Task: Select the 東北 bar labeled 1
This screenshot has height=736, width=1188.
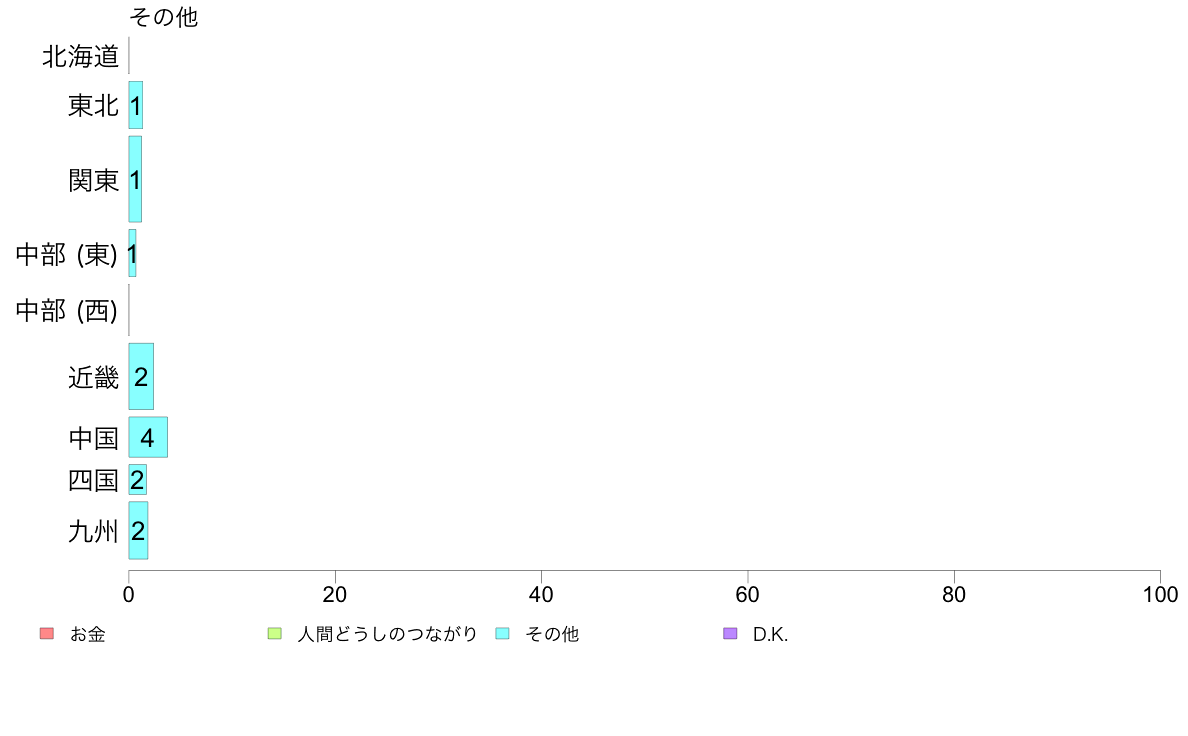Action: click(x=136, y=105)
